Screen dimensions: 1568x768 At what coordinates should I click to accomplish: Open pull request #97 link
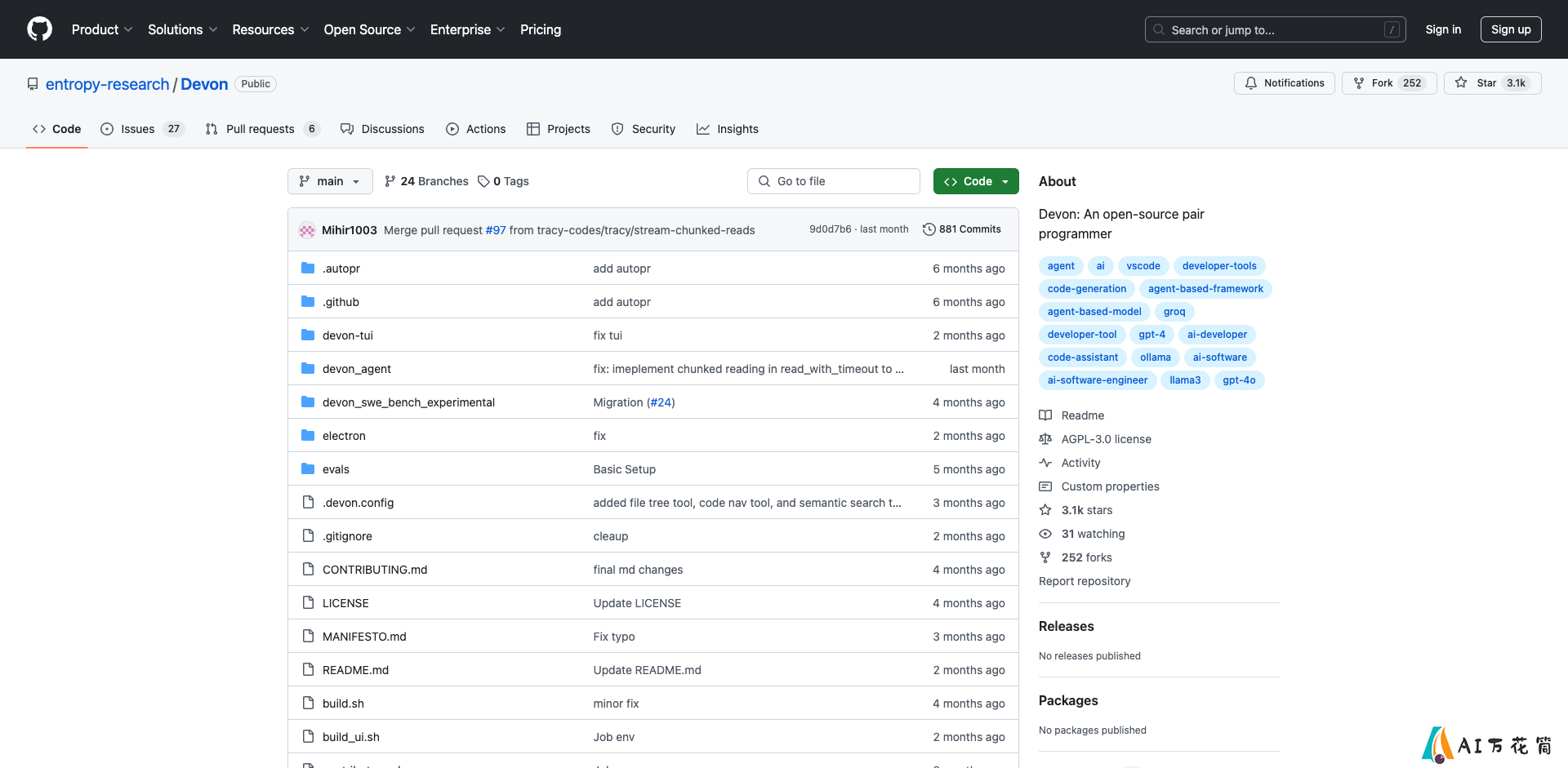point(496,230)
